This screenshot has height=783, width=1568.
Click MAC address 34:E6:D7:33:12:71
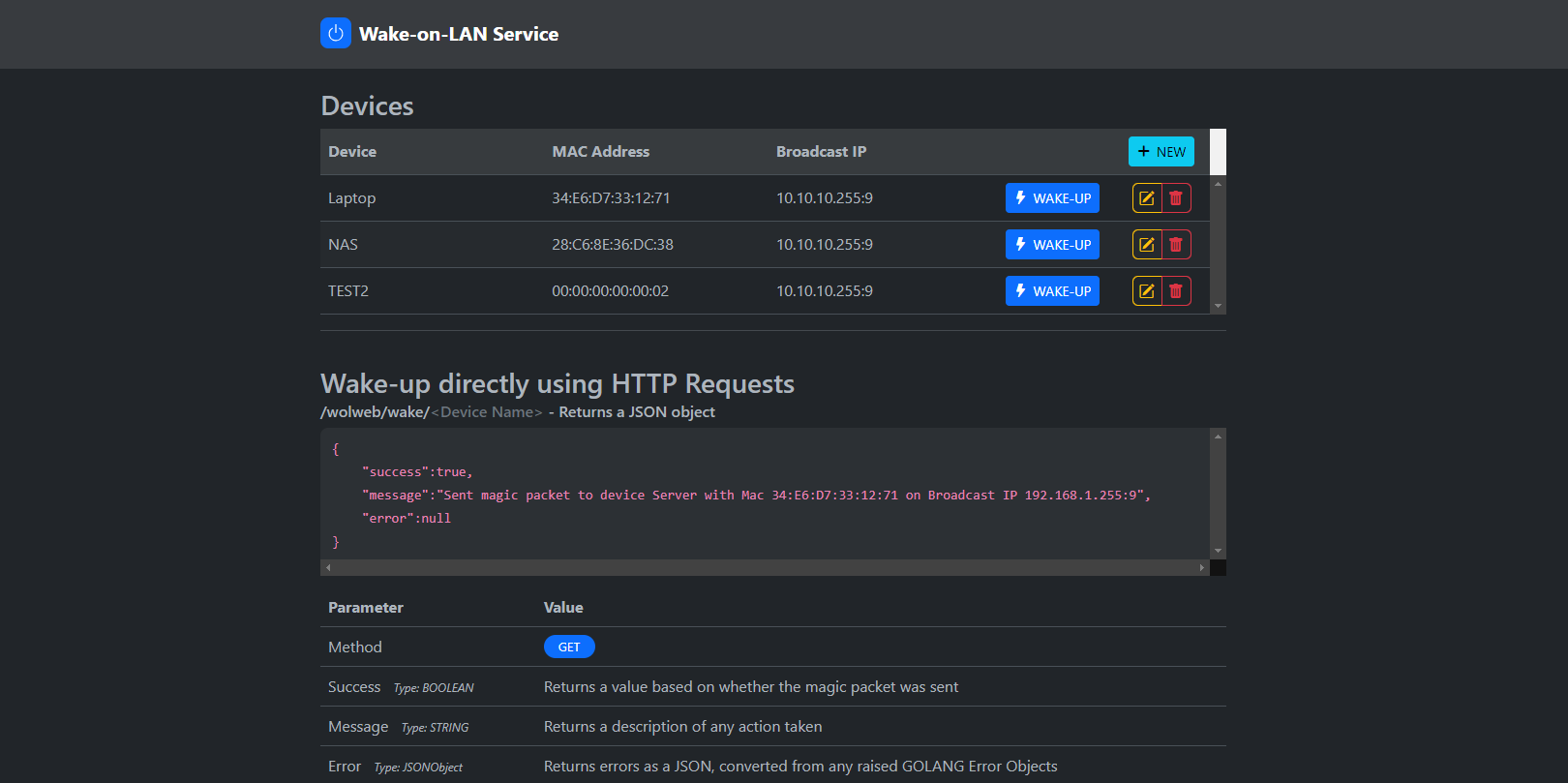coord(611,198)
